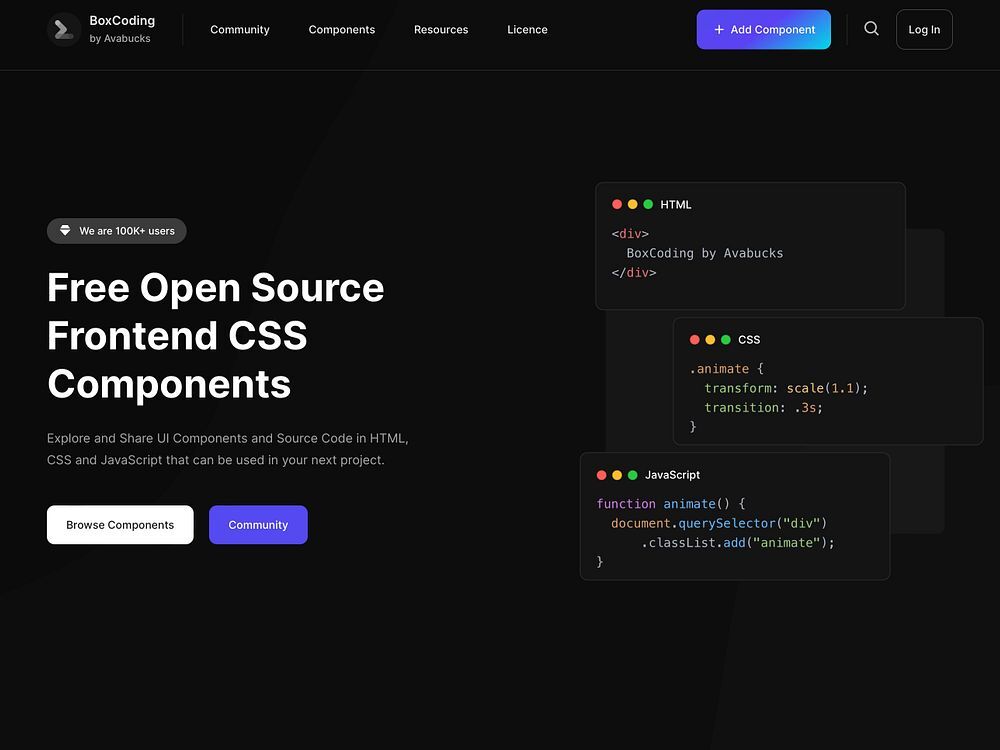Click the Log In button
This screenshot has height=750, width=1000.
924,29
